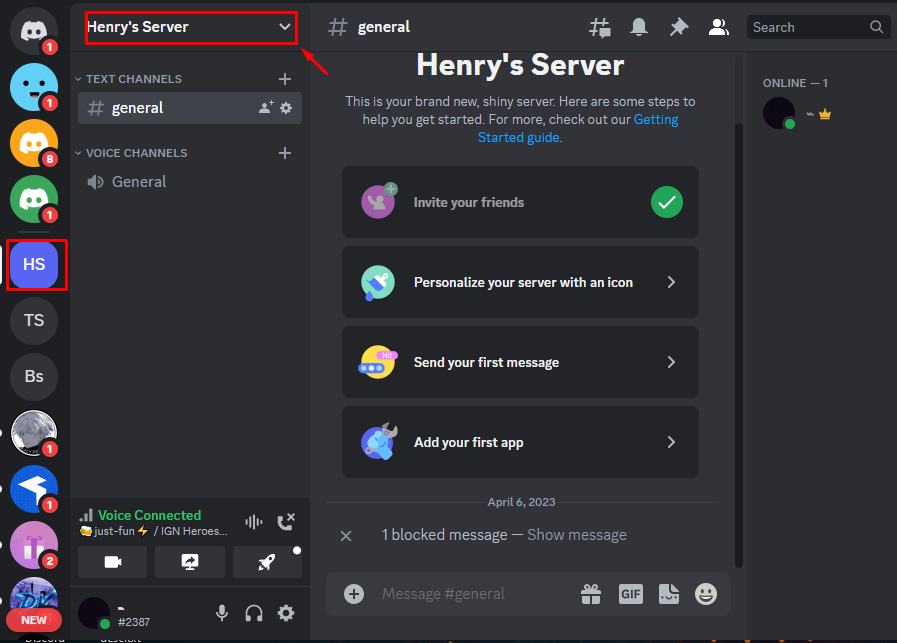897x643 pixels.
Task: Dismiss the blocked message notice
Action: tap(346, 536)
